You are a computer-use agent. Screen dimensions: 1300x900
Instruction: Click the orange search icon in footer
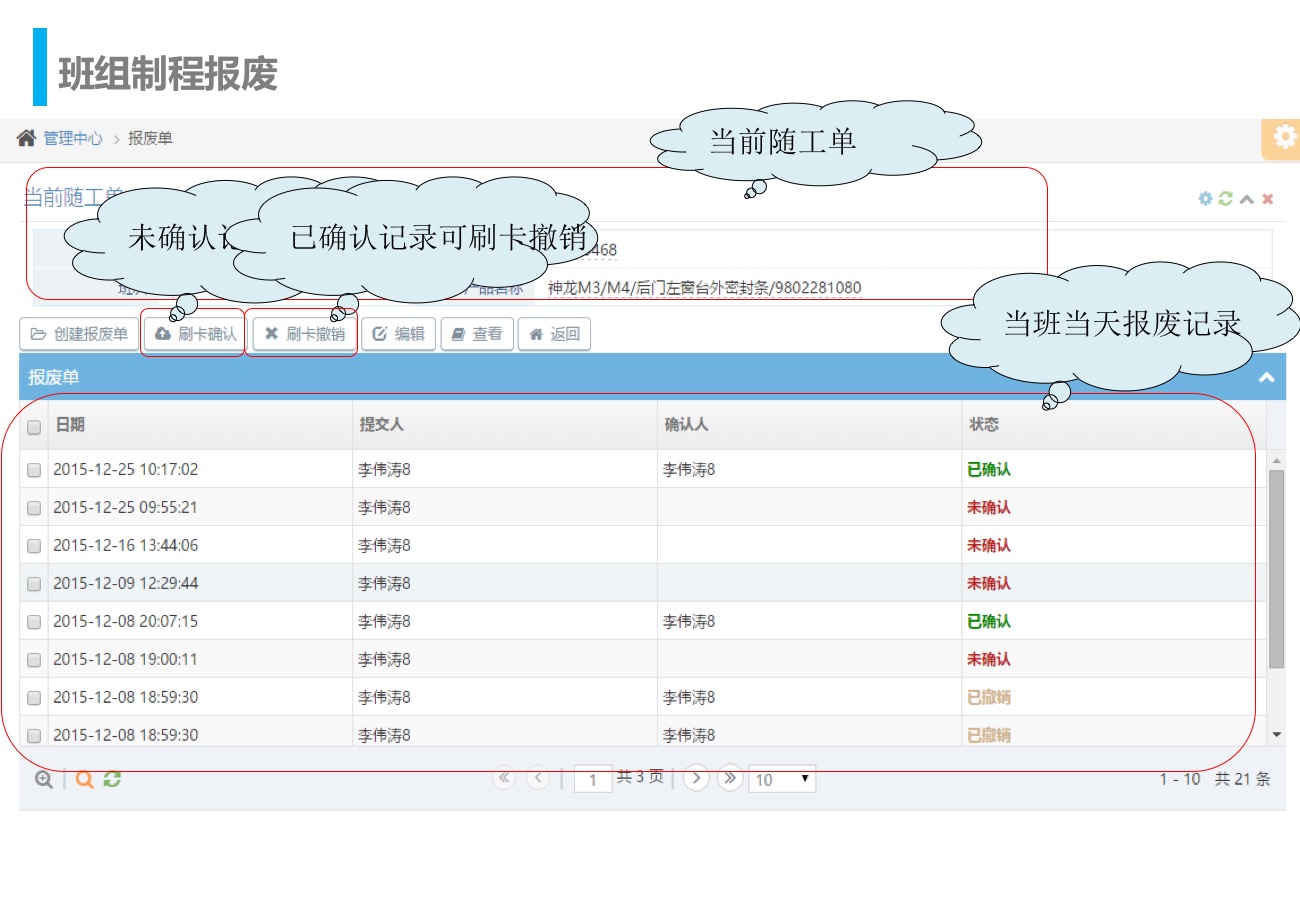pyautogui.click(x=85, y=780)
